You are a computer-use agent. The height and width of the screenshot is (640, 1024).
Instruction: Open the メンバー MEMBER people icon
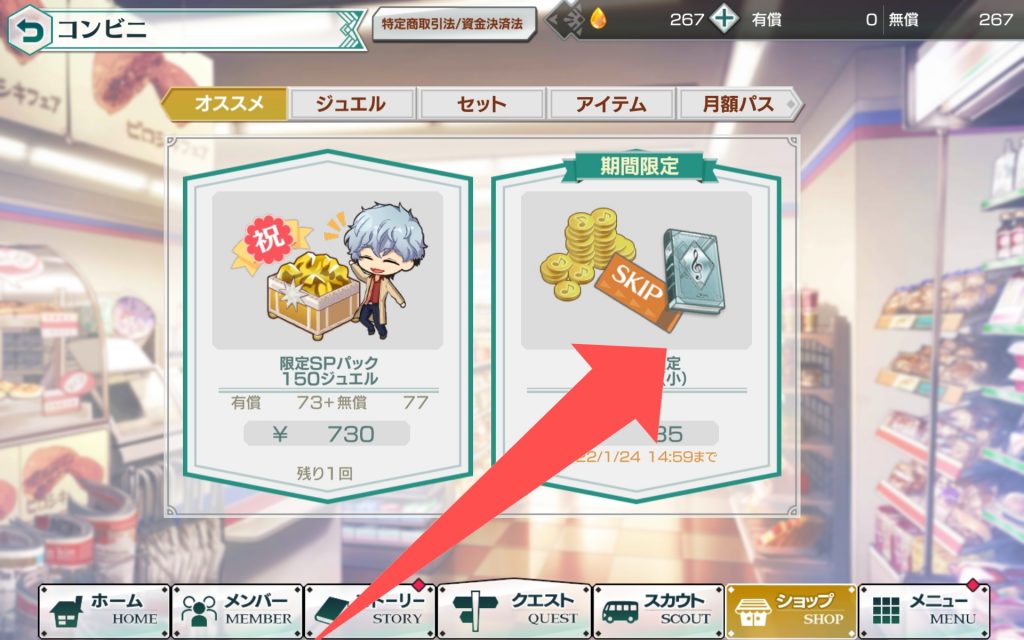tap(199, 612)
